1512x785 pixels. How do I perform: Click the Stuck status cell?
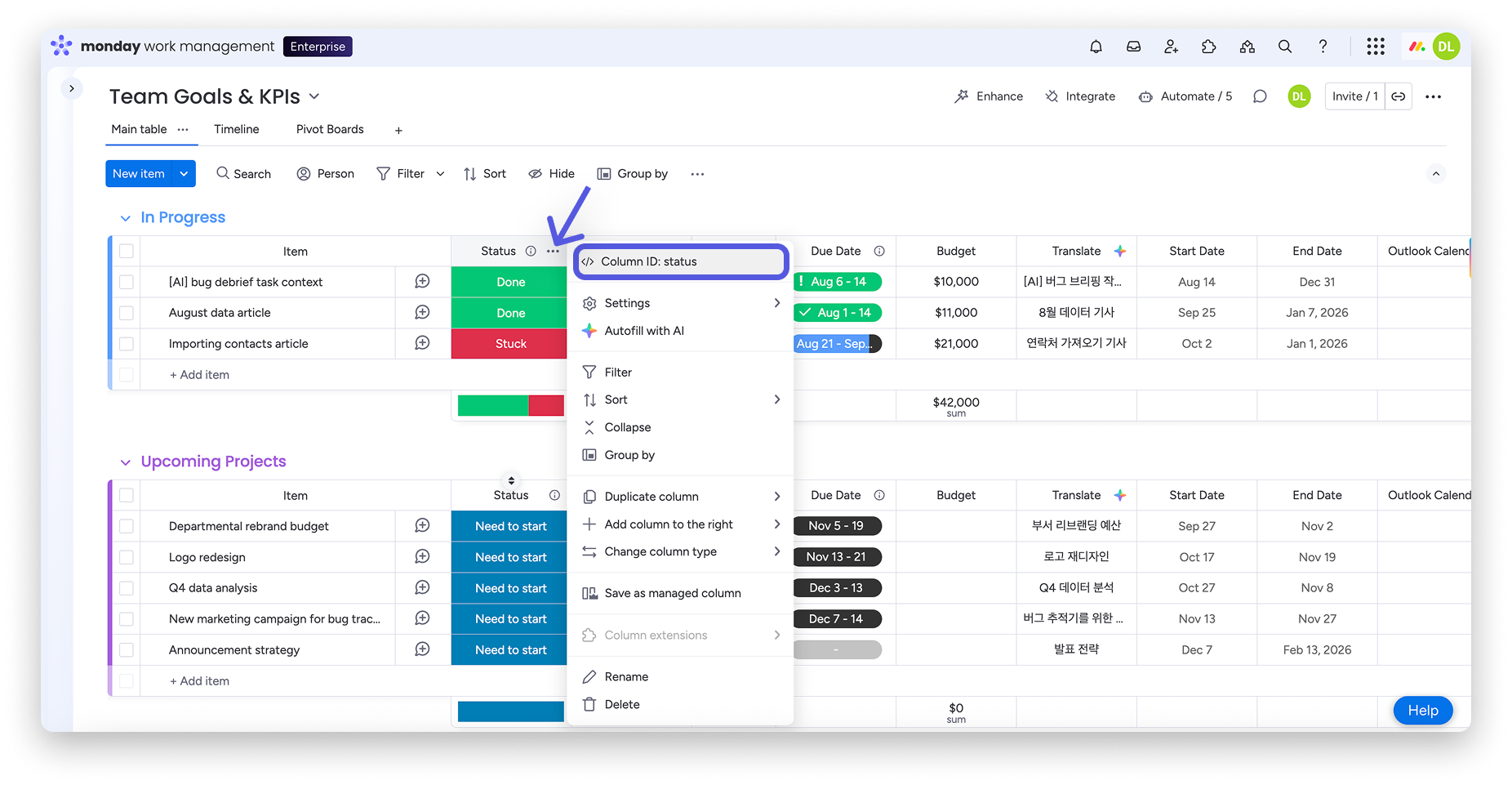(x=509, y=344)
